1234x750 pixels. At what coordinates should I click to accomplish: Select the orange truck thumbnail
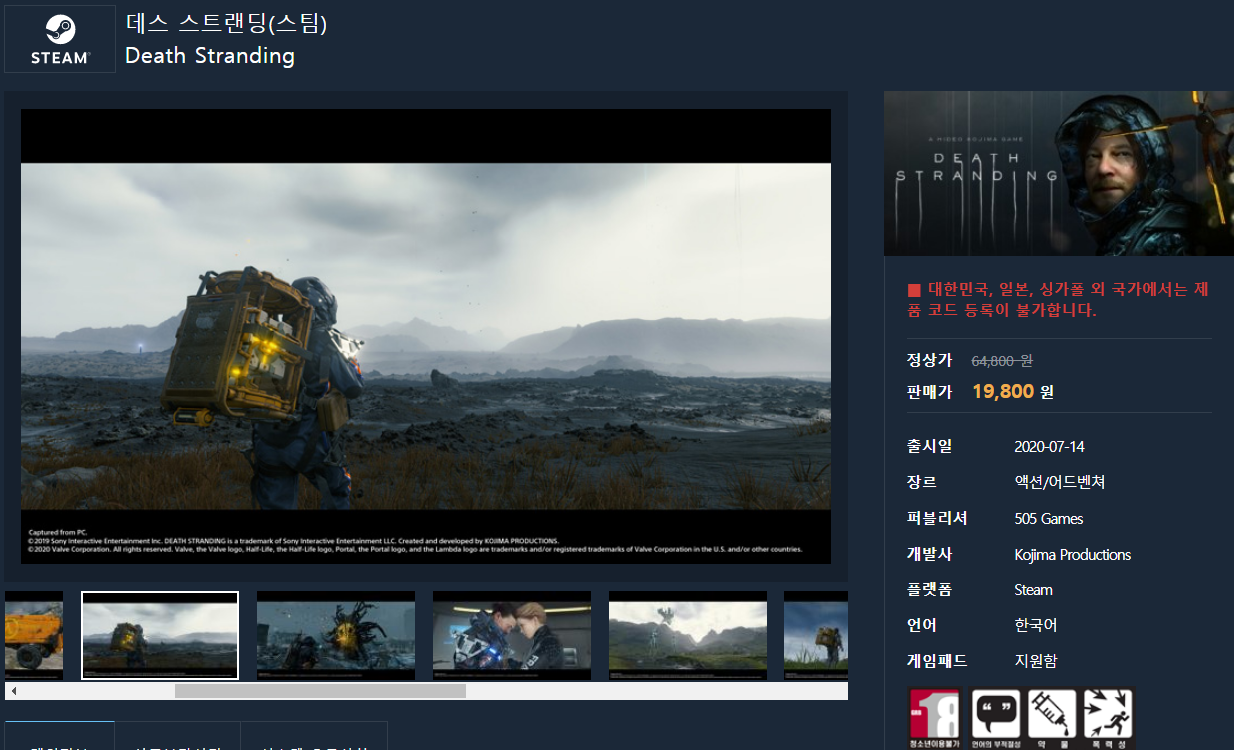[x=34, y=636]
